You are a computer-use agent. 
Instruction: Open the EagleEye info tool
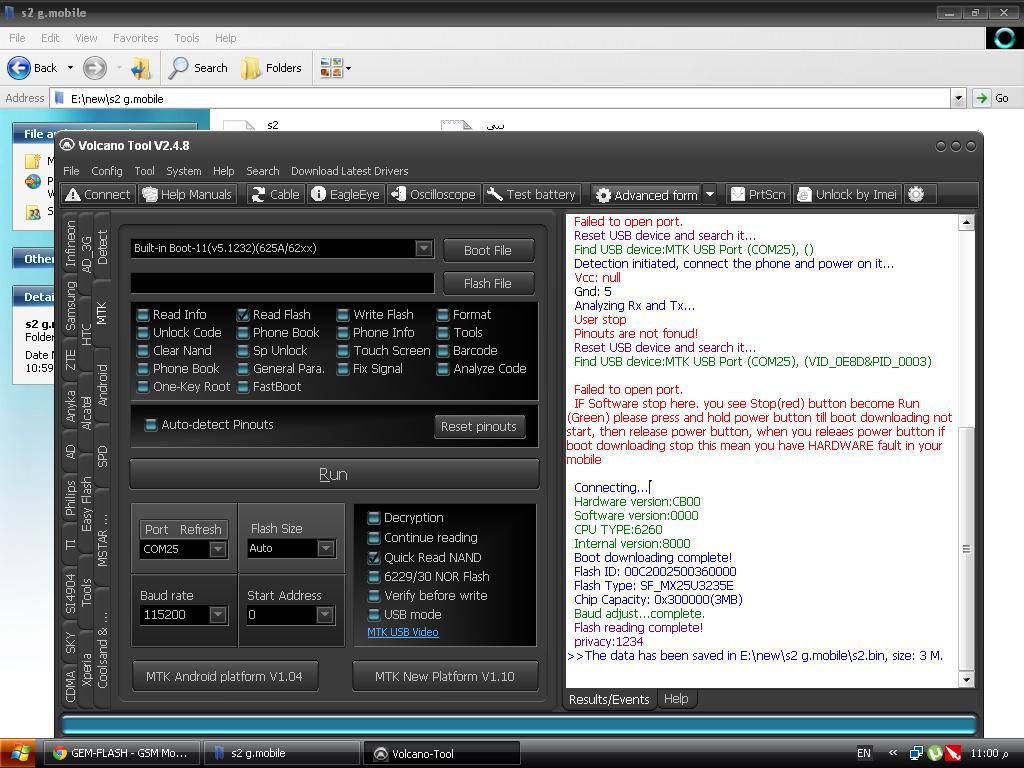[345, 195]
